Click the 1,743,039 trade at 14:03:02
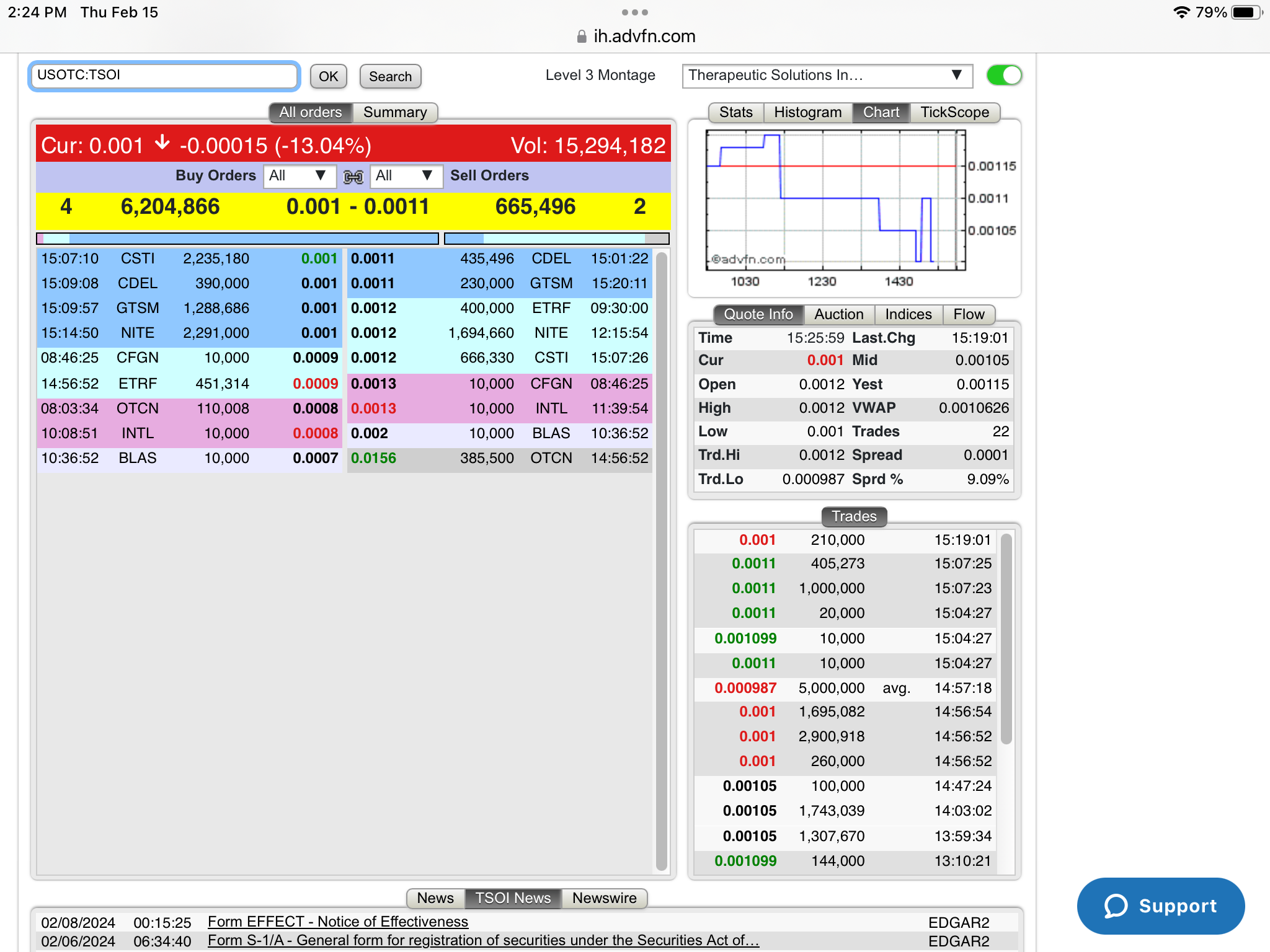The image size is (1270, 952). coord(845,811)
